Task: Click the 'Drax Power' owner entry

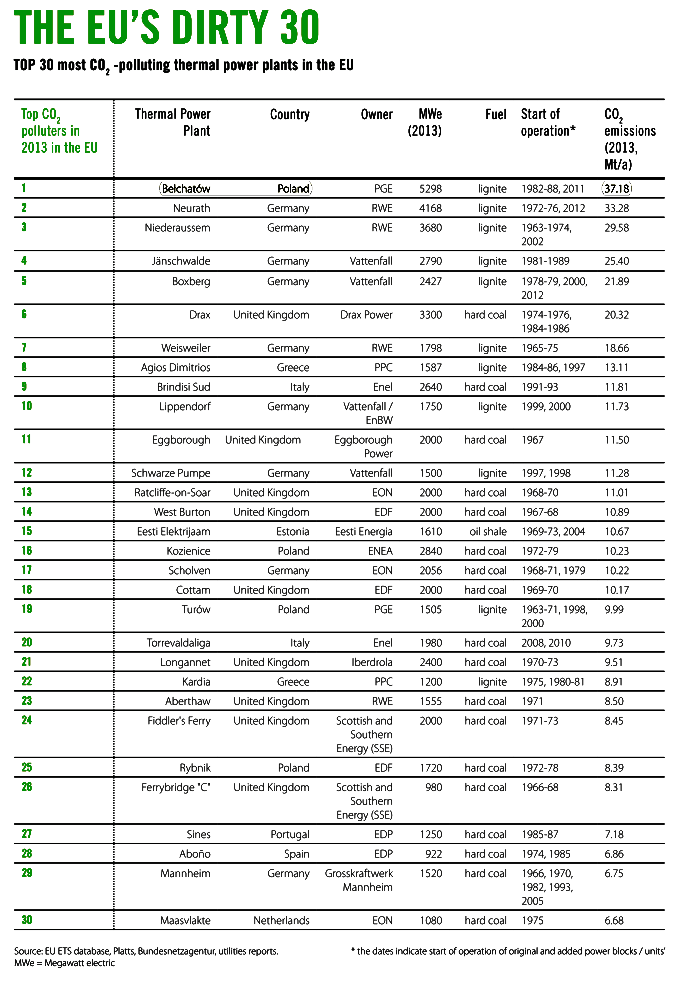Action: pyautogui.click(x=366, y=314)
